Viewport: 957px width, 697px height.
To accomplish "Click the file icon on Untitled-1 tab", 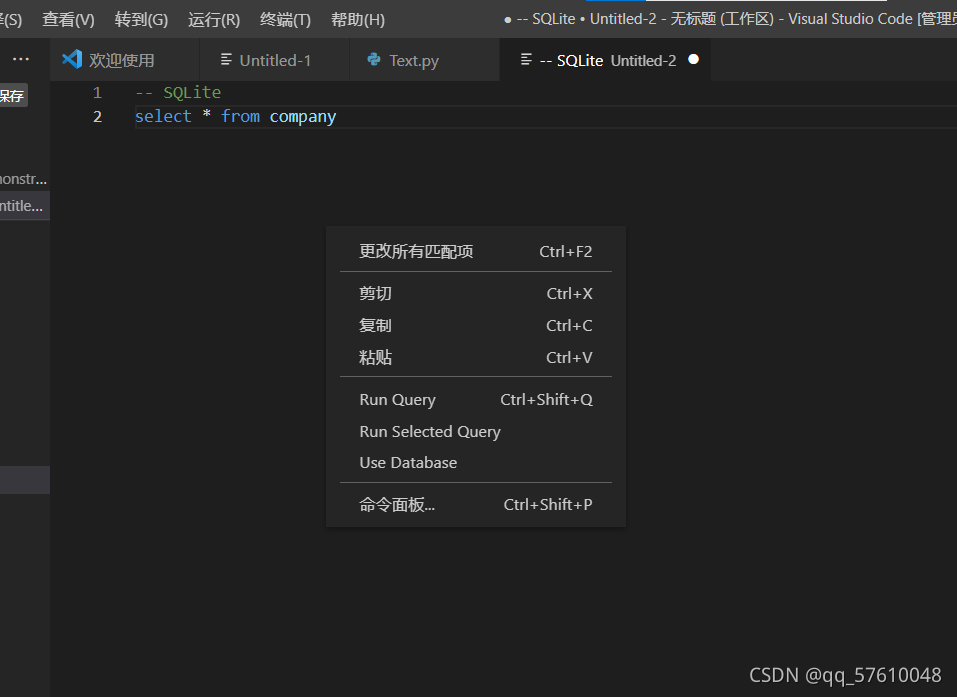I will click(226, 59).
